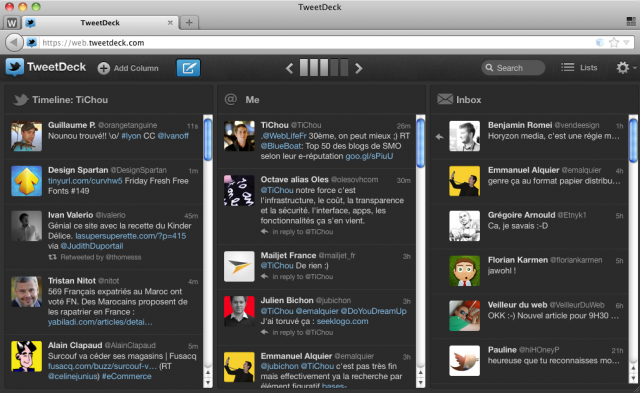Open the fusacq.com/buzz/surcouf link
Image resolution: width=640 pixels, height=393 pixels.
click(x=102, y=366)
